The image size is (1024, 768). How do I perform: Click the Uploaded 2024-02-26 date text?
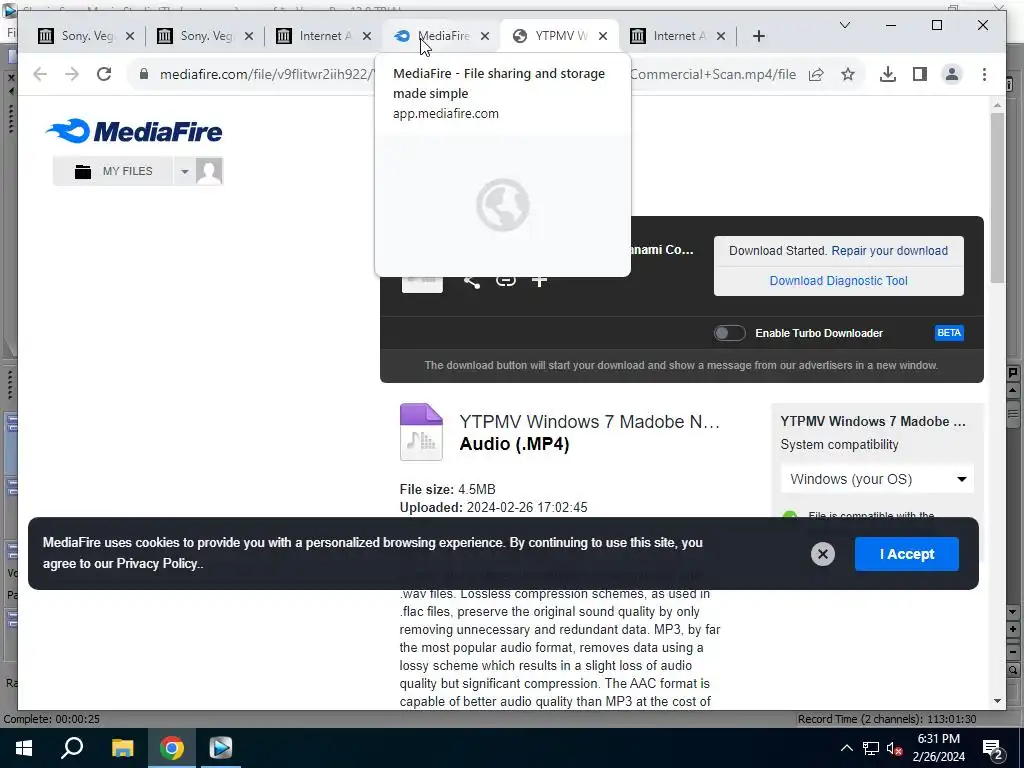click(493, 507)
